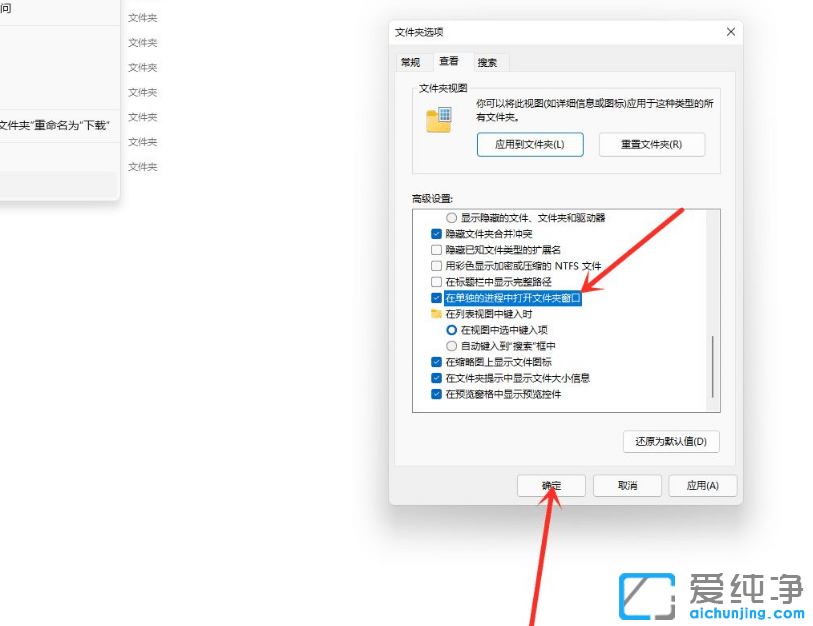Image resolution: width=813 pixels, height=626 pixels.
Task: Disable 在预览窗格中显示预览控件
Action: click(x=436, y=394)
